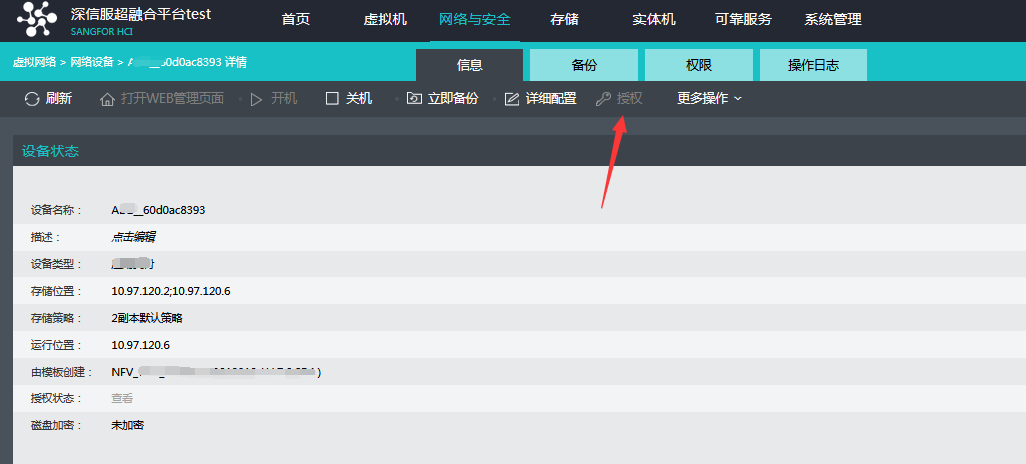
Task: Click the power-on (开机) play icon
Action: point(257,99)
